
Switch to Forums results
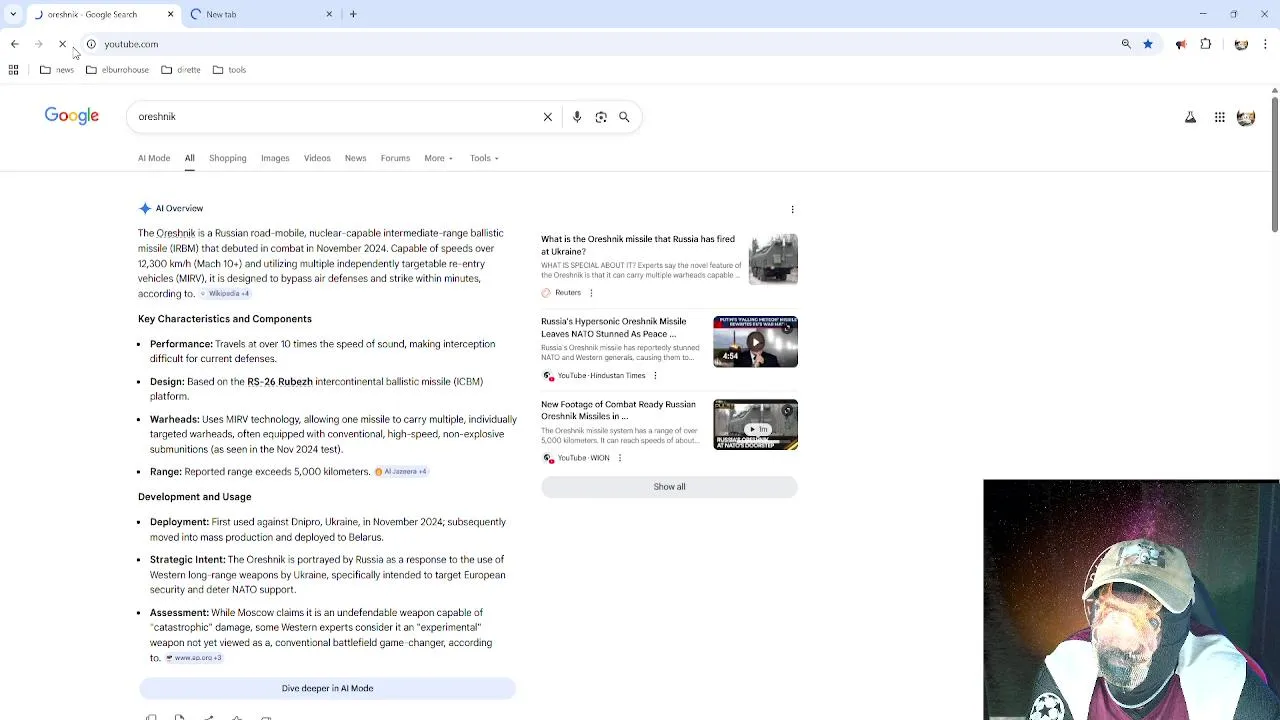(395, 158)
